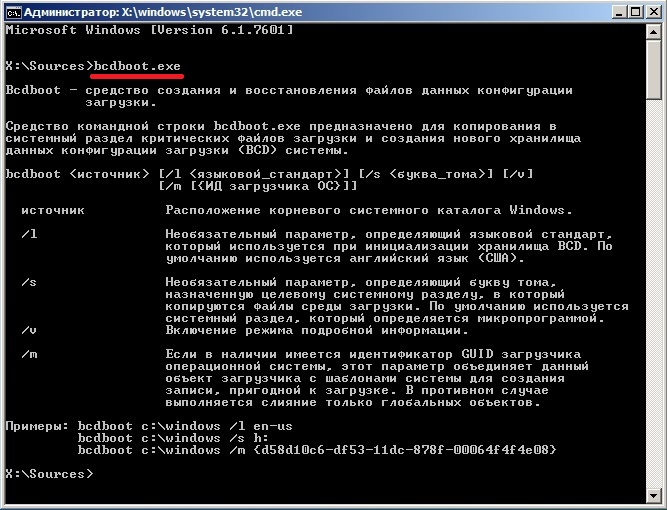Click the line 'данных конфигурации загрузки (BCD) системы.'
This screenshot has height=510, width=667.
[x=177, y=151]
